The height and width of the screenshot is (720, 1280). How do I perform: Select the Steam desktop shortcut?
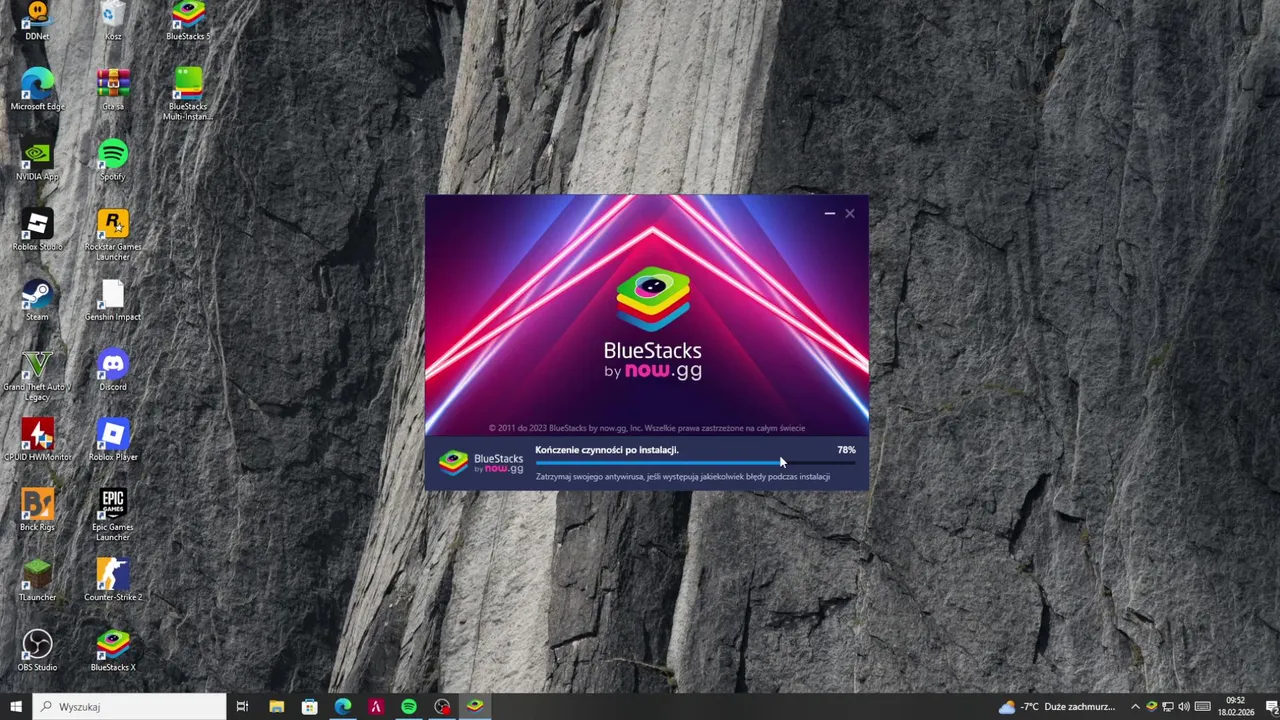pos(37,299)
